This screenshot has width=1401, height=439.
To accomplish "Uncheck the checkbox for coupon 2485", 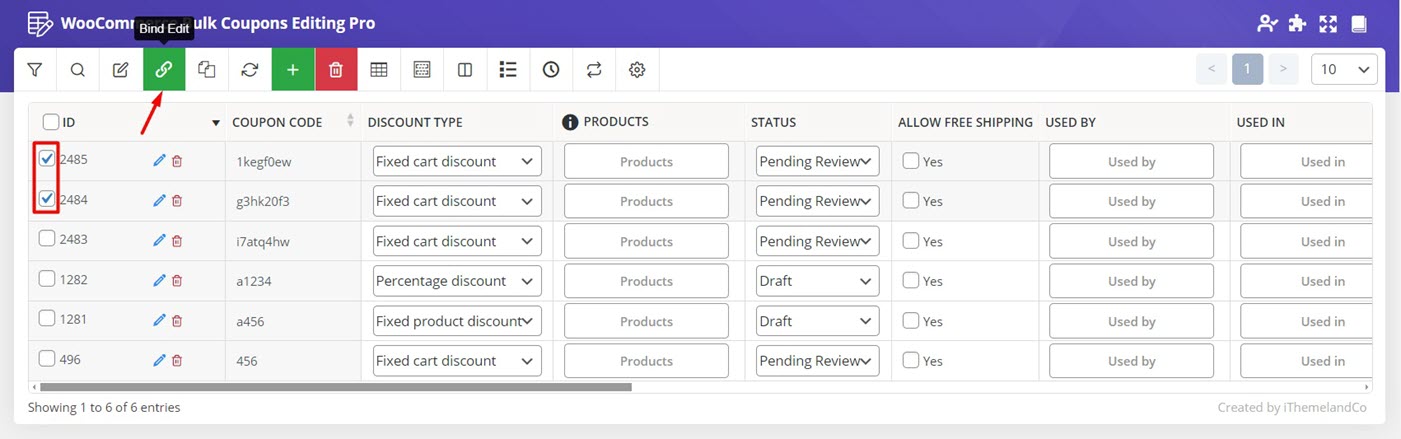I will (x=47, y=158).
